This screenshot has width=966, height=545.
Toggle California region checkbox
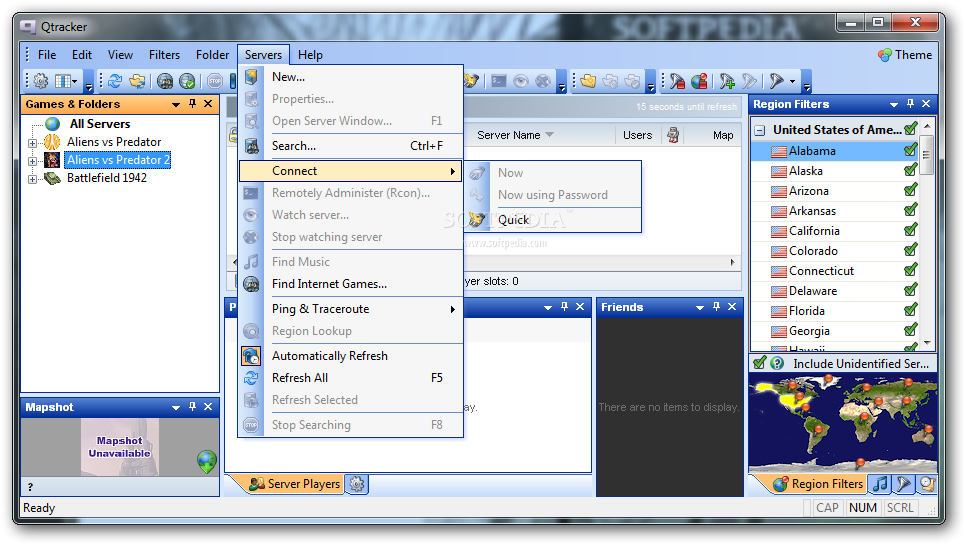[911, 230]
